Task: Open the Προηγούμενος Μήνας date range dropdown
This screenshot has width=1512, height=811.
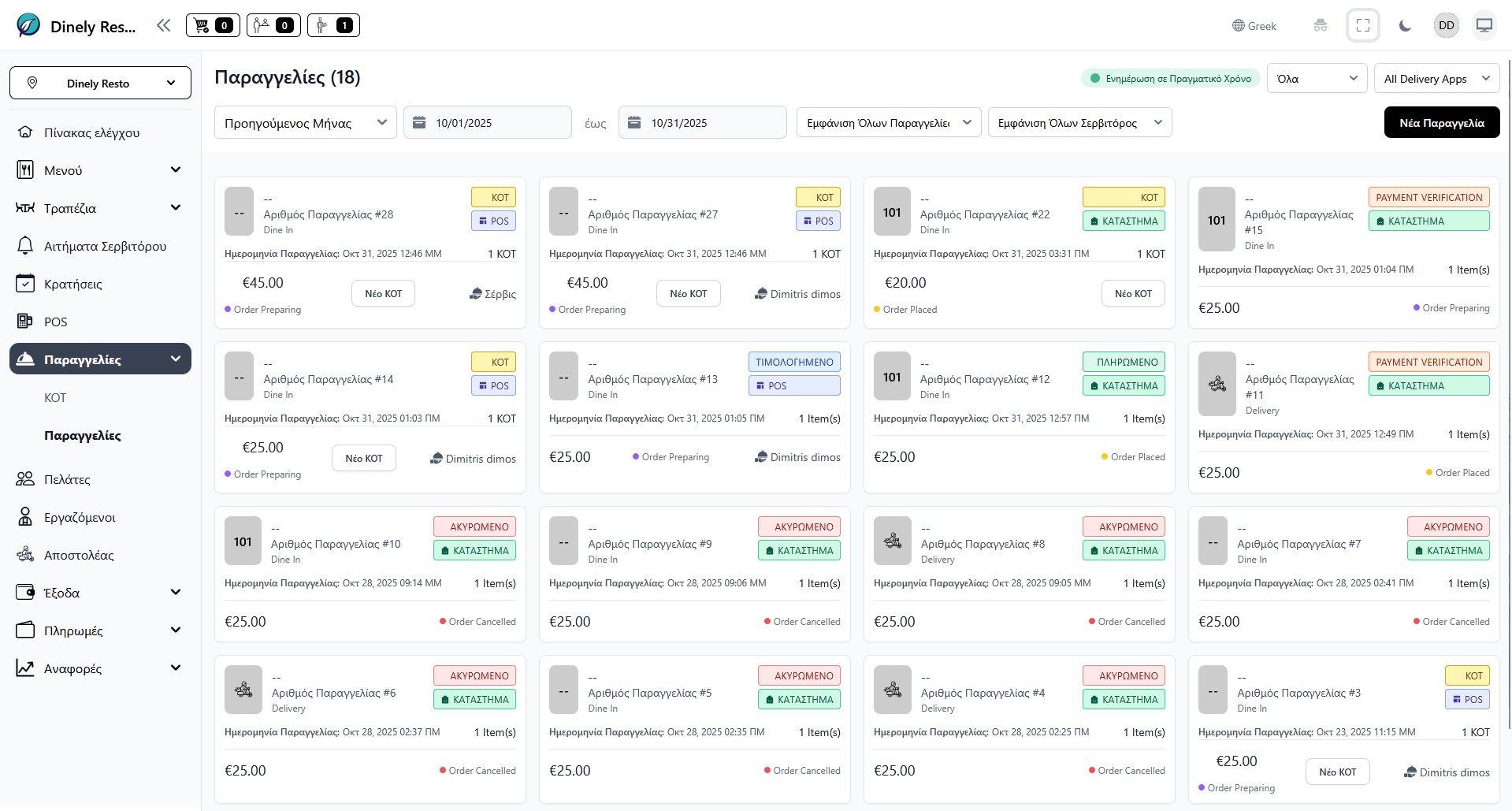Action: 305,123
